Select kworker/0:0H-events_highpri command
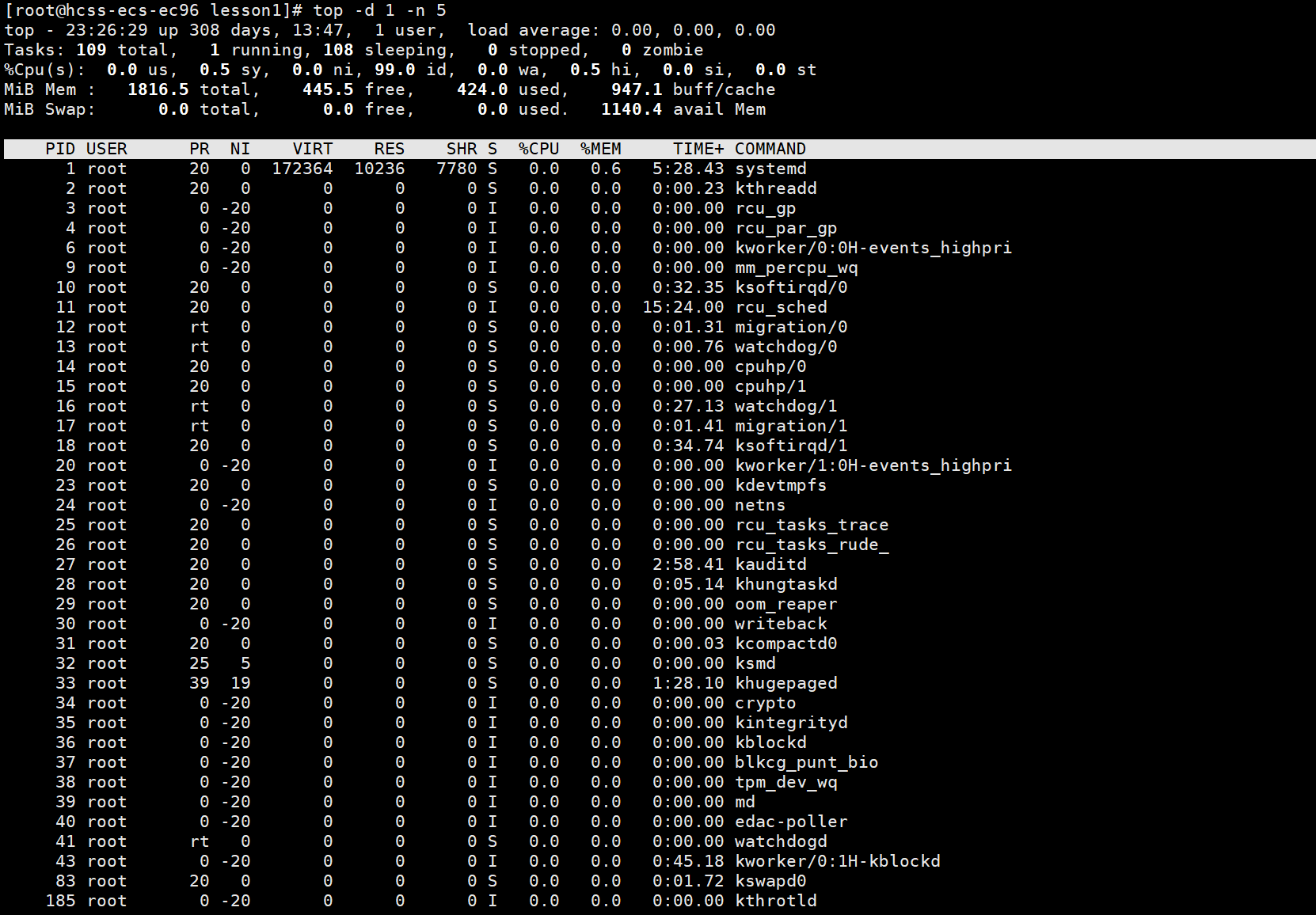The height and width of the screenshot is (915, 1316). (873, 248)
